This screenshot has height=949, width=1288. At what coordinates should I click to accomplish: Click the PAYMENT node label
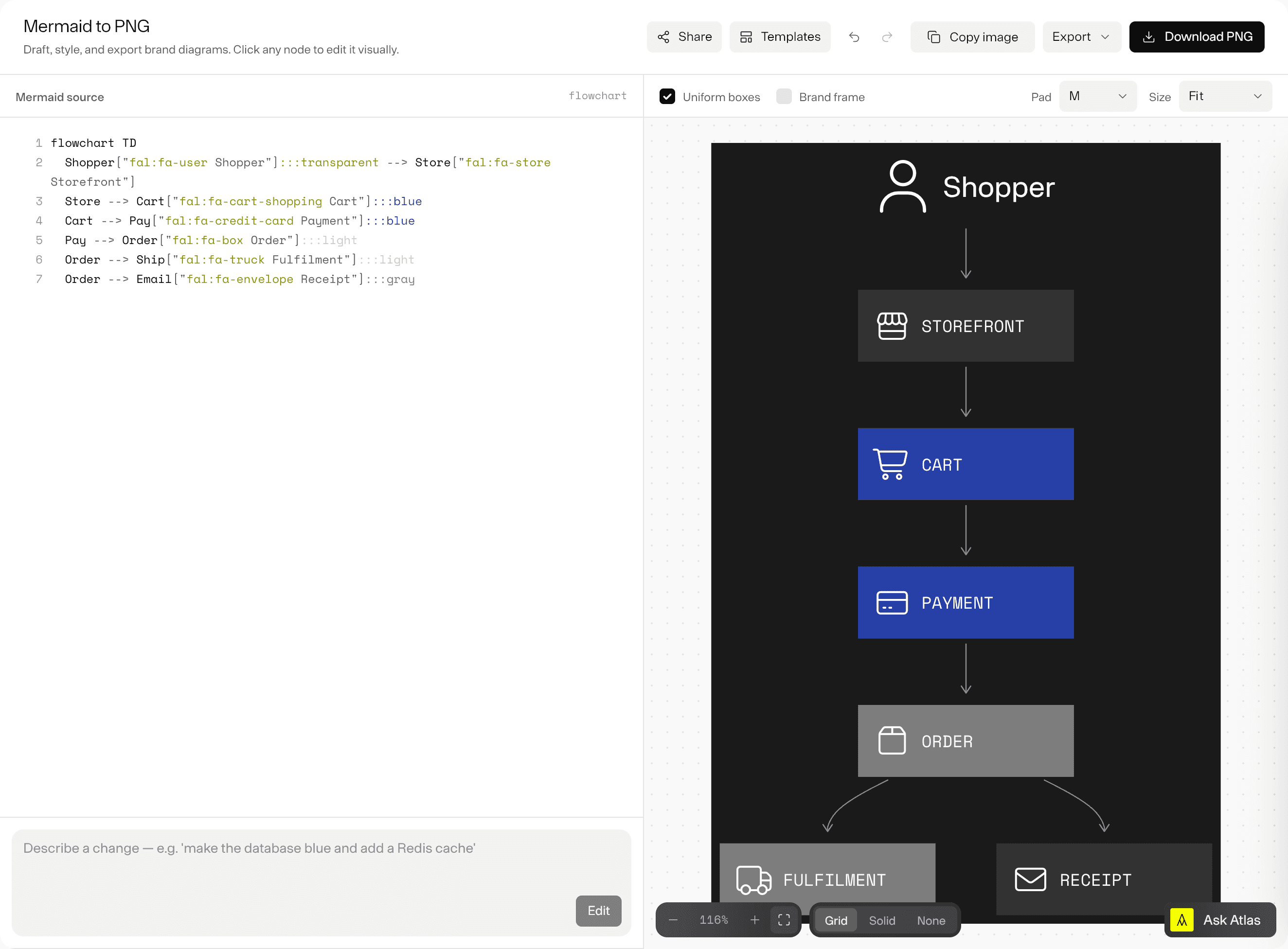point(957,603)
